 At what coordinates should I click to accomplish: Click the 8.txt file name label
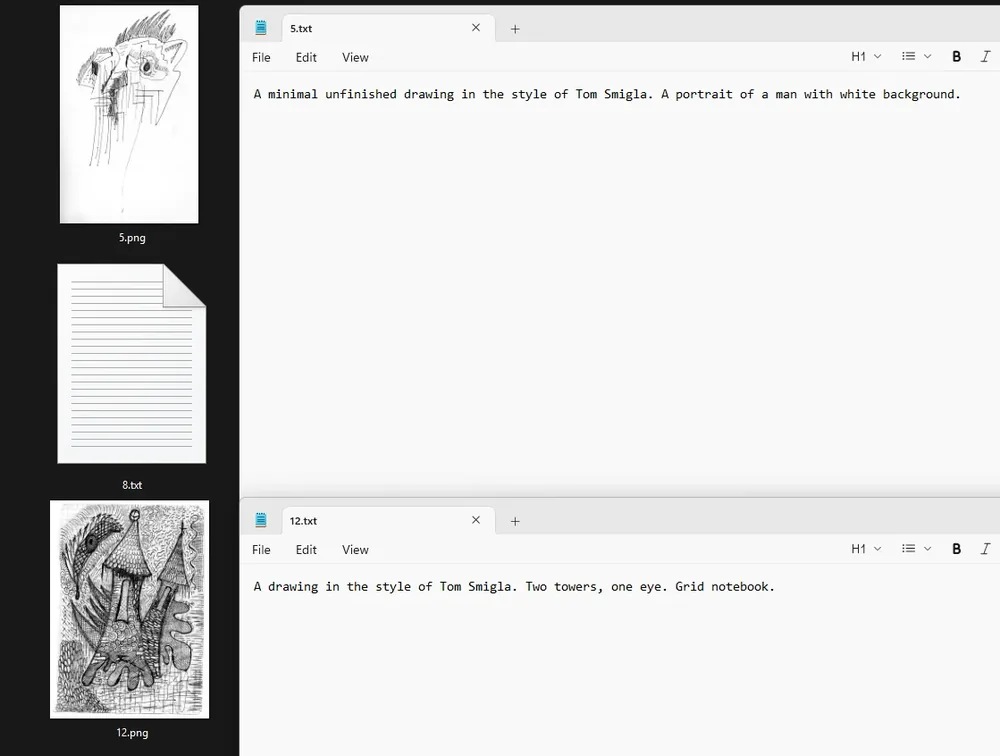tap(132, 485)
